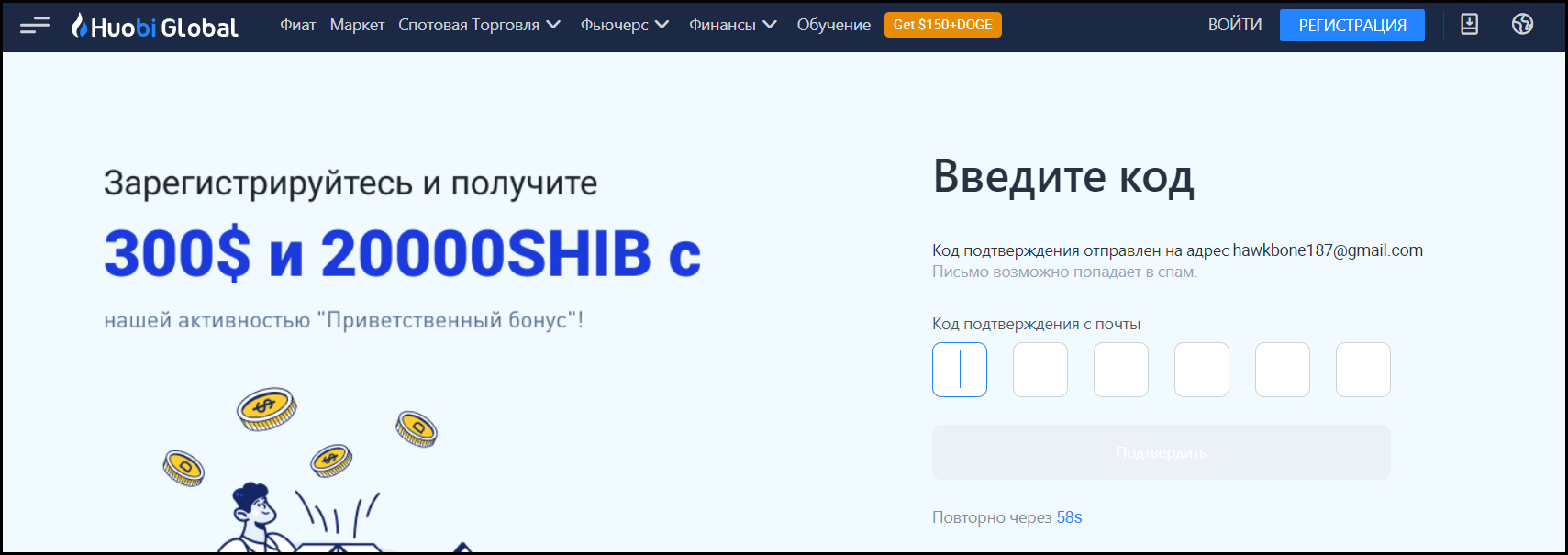Focus the sixth verification code box
Viewport: 1568px width, 555px height.
coord(1363,370)
